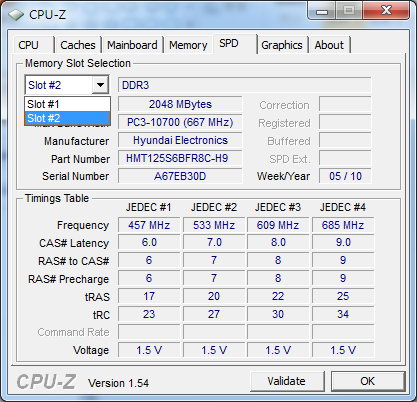Click the SPD tab

click(235, 44)
